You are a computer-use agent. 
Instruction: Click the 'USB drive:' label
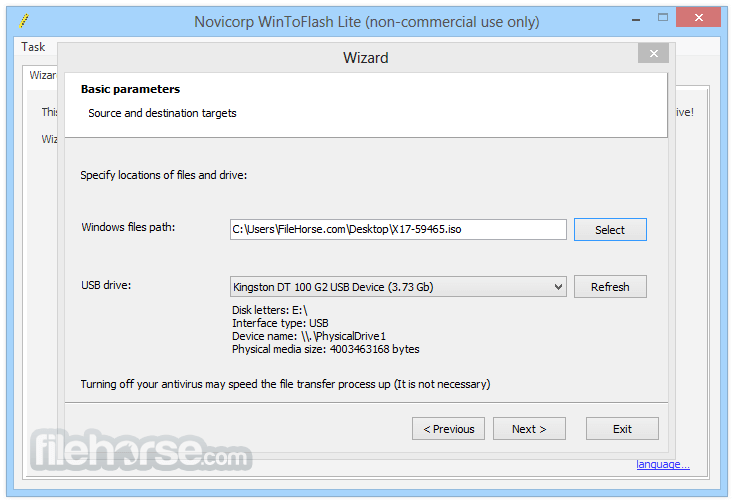tap(106, 285)
